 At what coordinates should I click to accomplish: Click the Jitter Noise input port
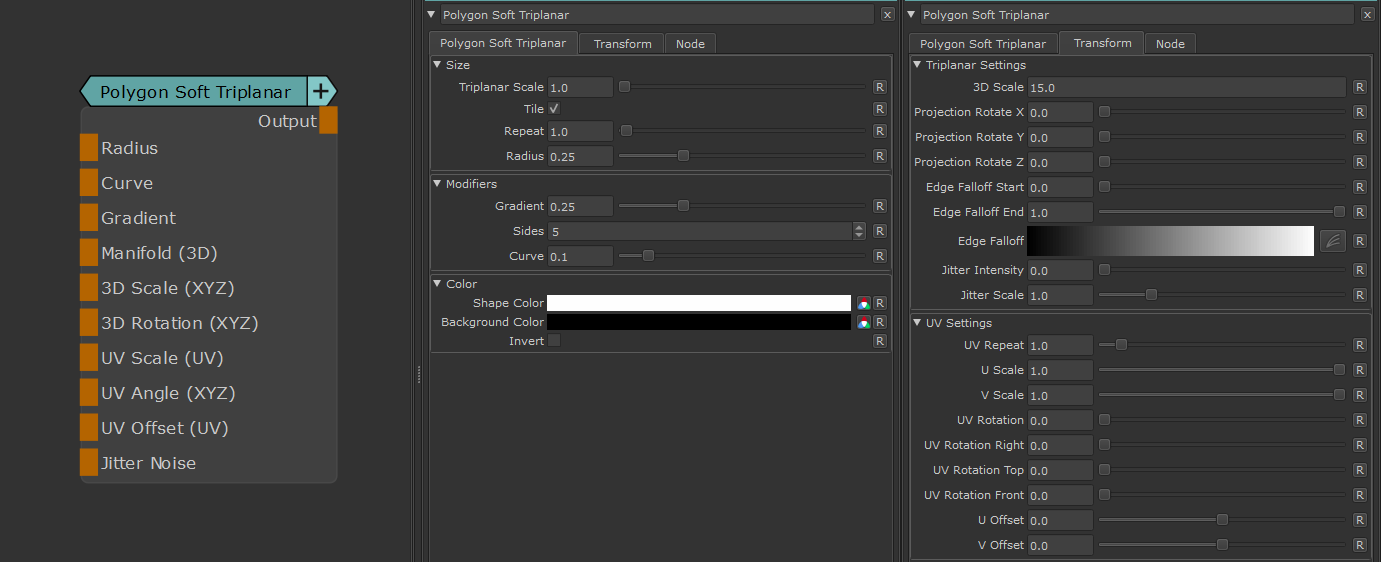click(x=89, y=463)
